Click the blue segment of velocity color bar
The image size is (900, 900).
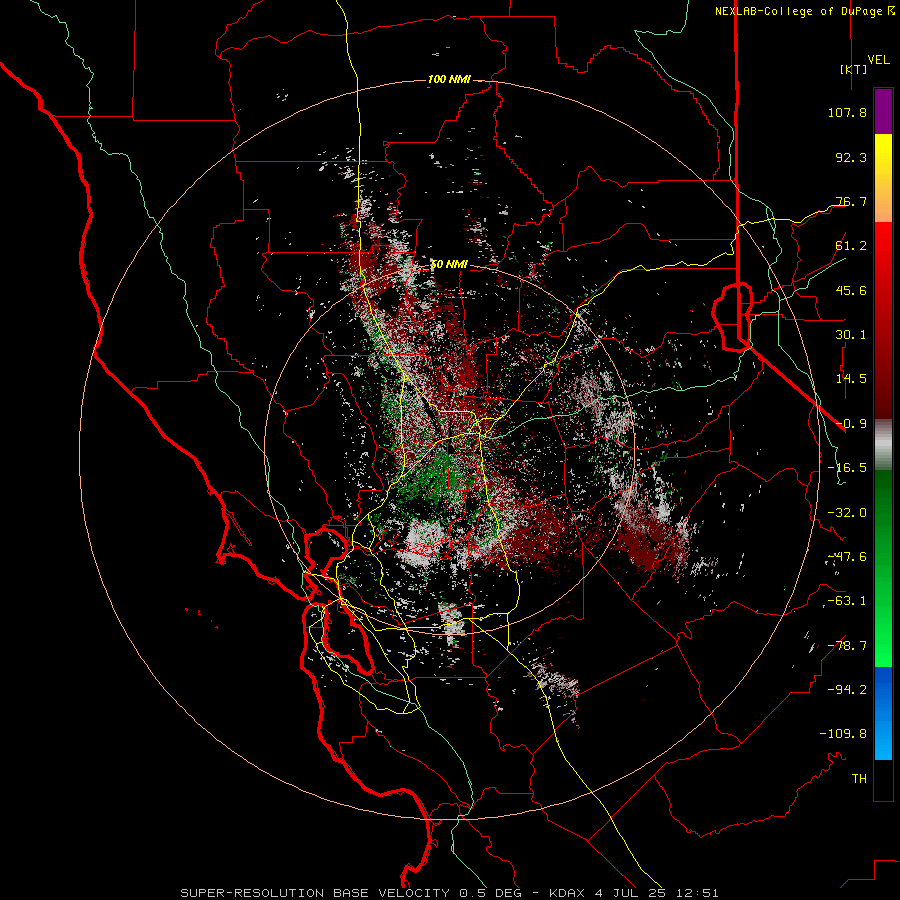pyautogui.click(x=883, y=713)
